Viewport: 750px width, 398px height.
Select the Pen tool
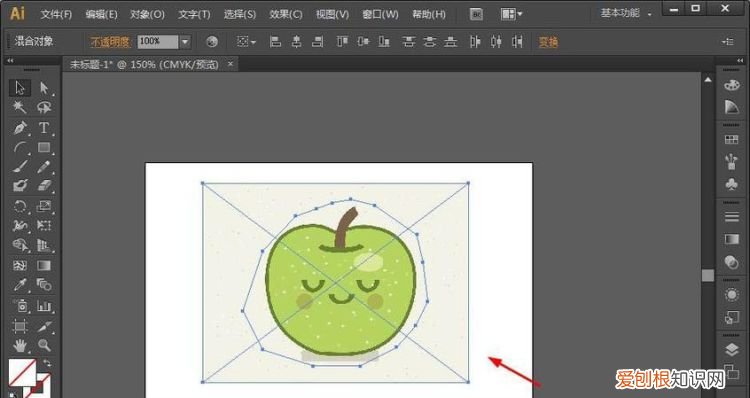20,128
